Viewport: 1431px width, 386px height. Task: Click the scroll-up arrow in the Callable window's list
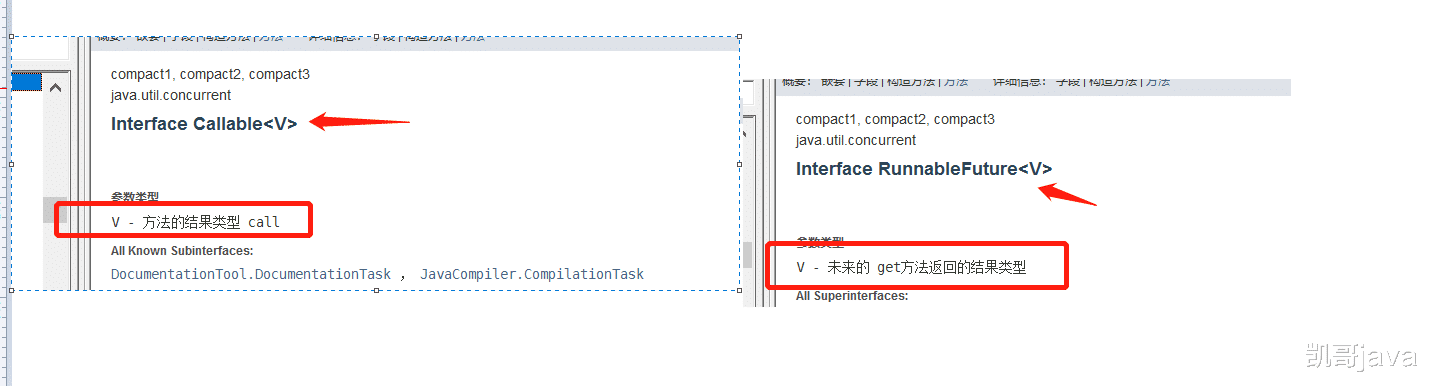click(x=56, y=88)
